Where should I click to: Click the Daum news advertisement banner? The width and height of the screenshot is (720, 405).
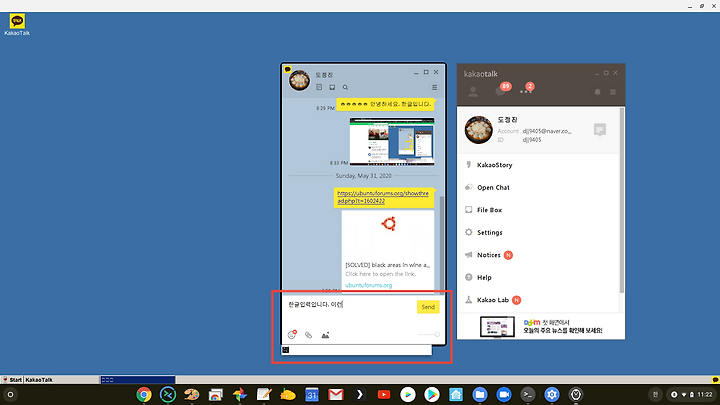(541, 326)
